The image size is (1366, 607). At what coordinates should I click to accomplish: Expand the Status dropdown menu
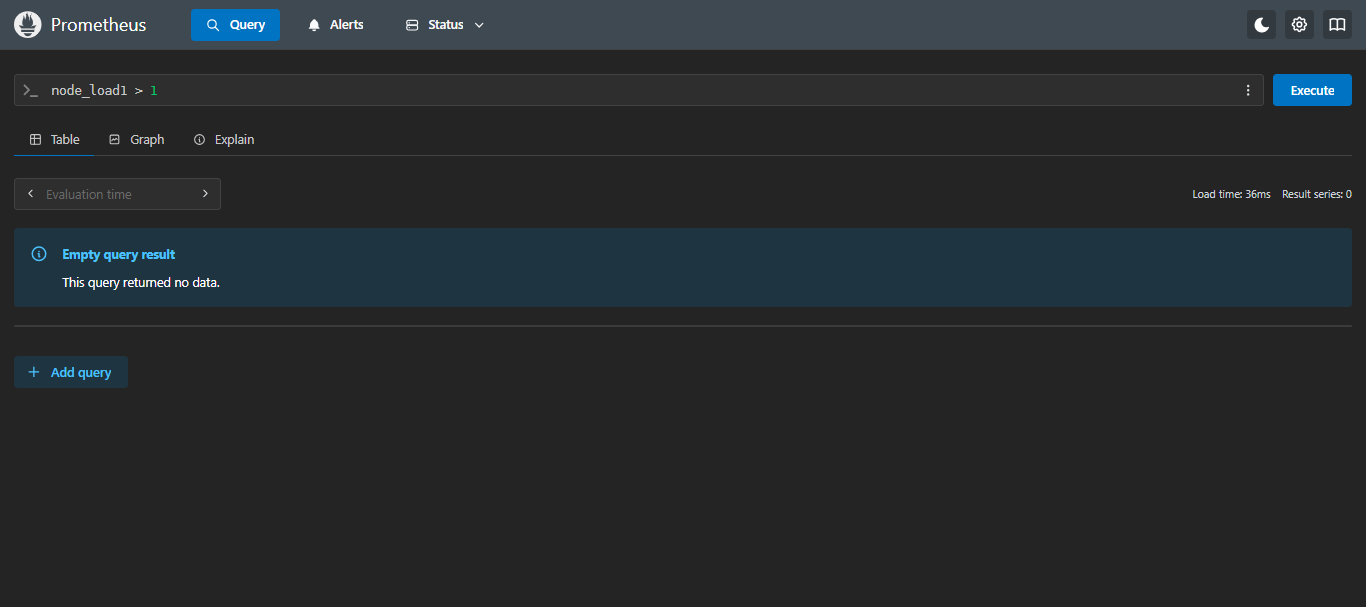coord(445,25)
